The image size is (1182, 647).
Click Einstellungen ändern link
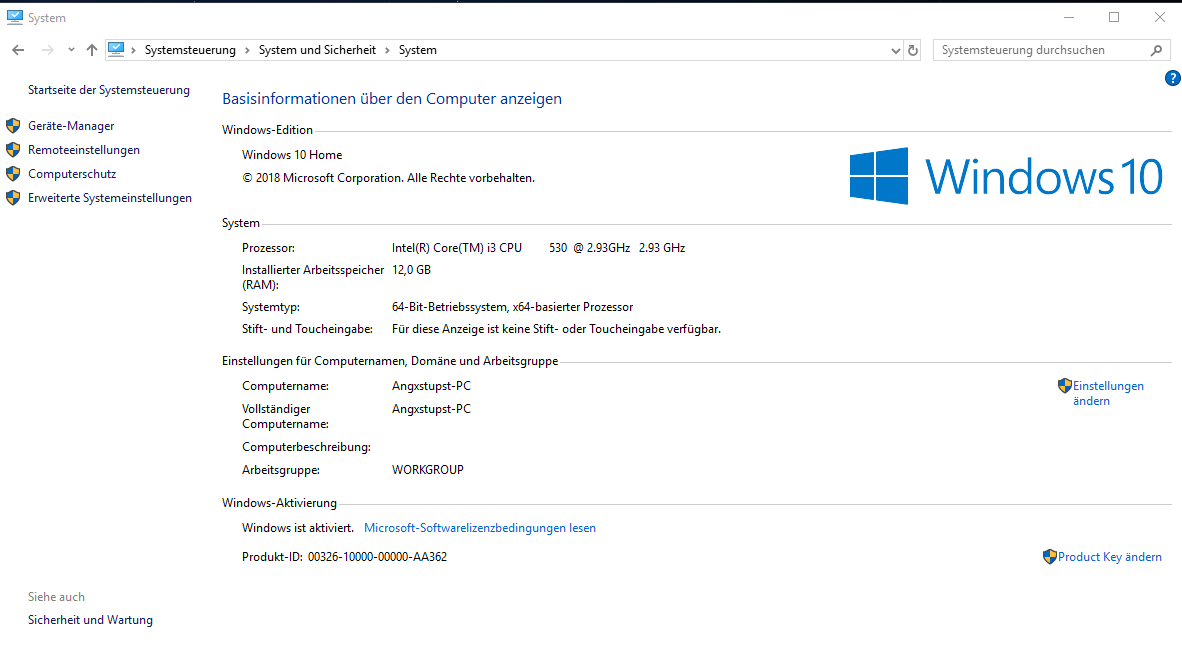1108,393
